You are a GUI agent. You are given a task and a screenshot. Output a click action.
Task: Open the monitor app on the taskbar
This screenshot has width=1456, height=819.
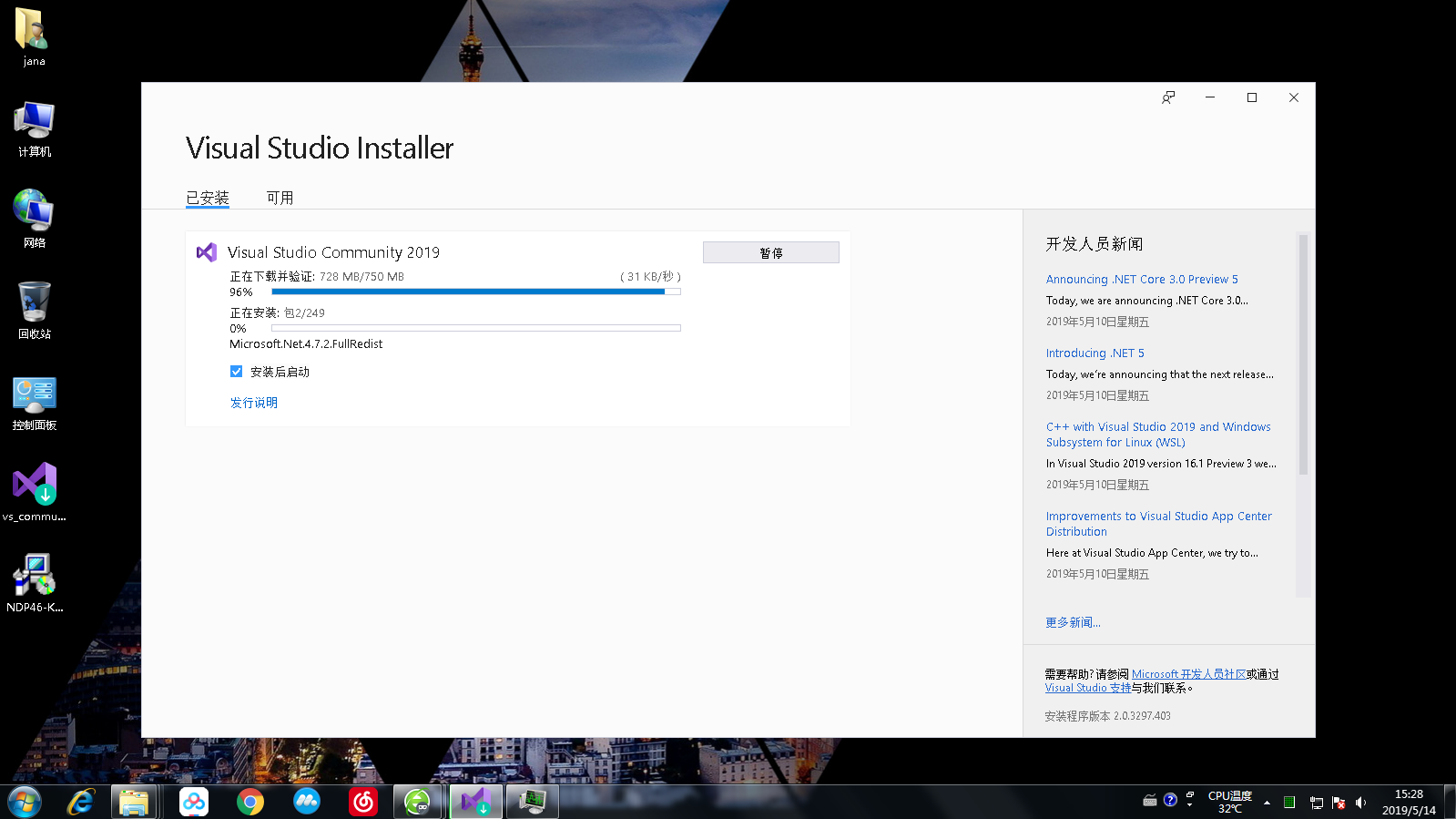click(x=533, y=802)
